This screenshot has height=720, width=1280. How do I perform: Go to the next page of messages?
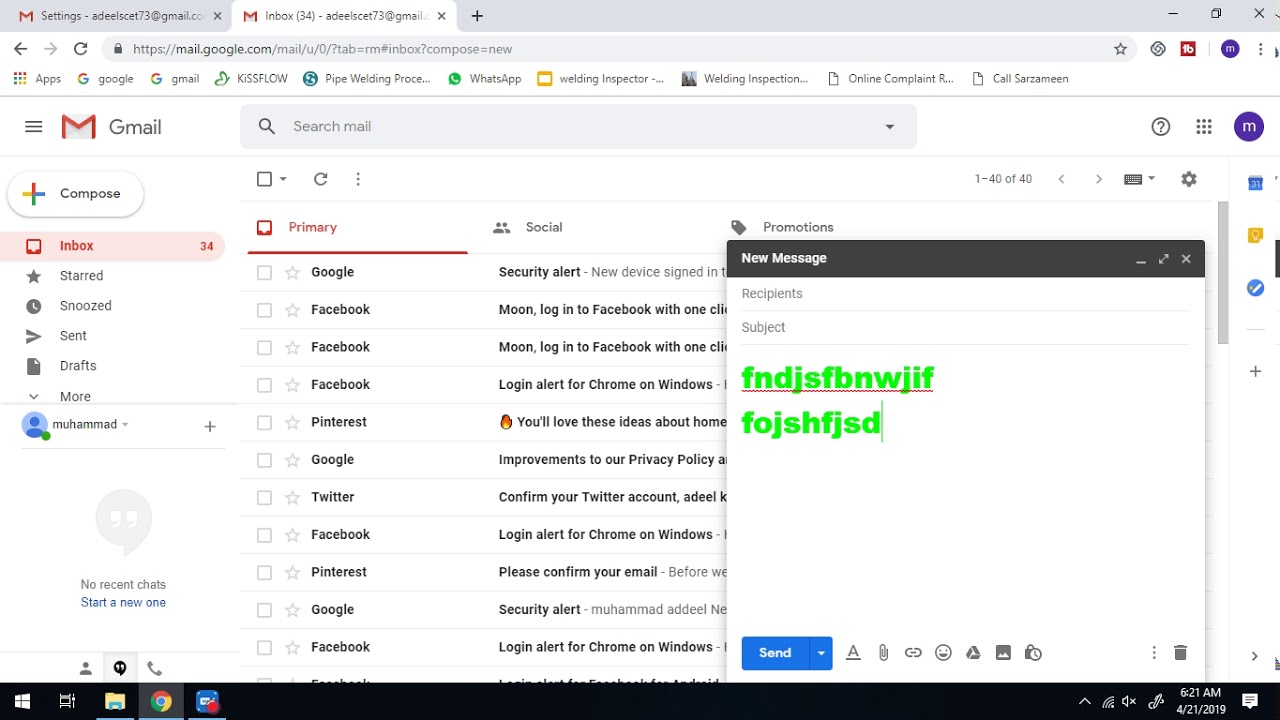coord(1099,179)
